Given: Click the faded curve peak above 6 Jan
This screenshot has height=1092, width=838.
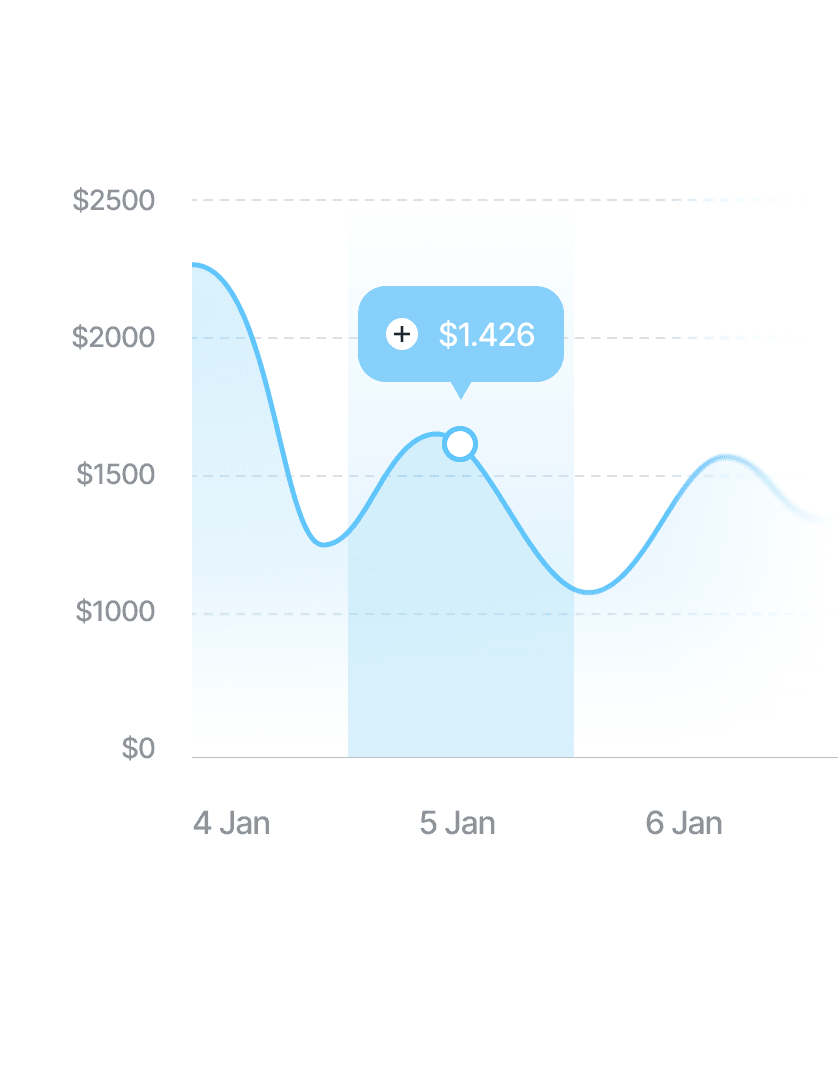Looking at the screenshot, I should click(x=726, y=458).
